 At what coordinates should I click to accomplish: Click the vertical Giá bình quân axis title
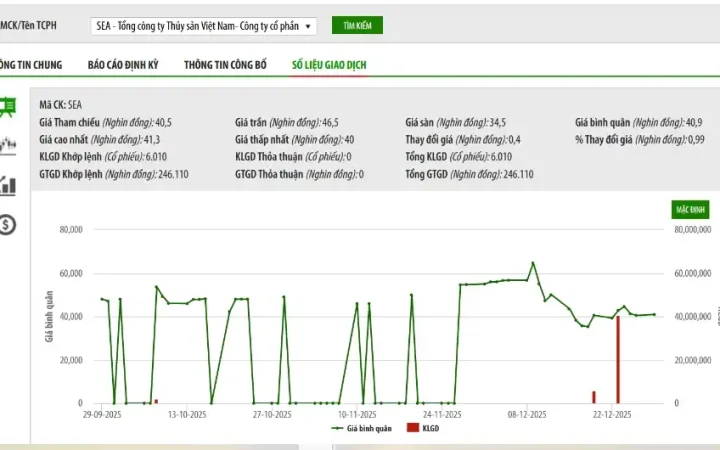(x=49, y=316)
